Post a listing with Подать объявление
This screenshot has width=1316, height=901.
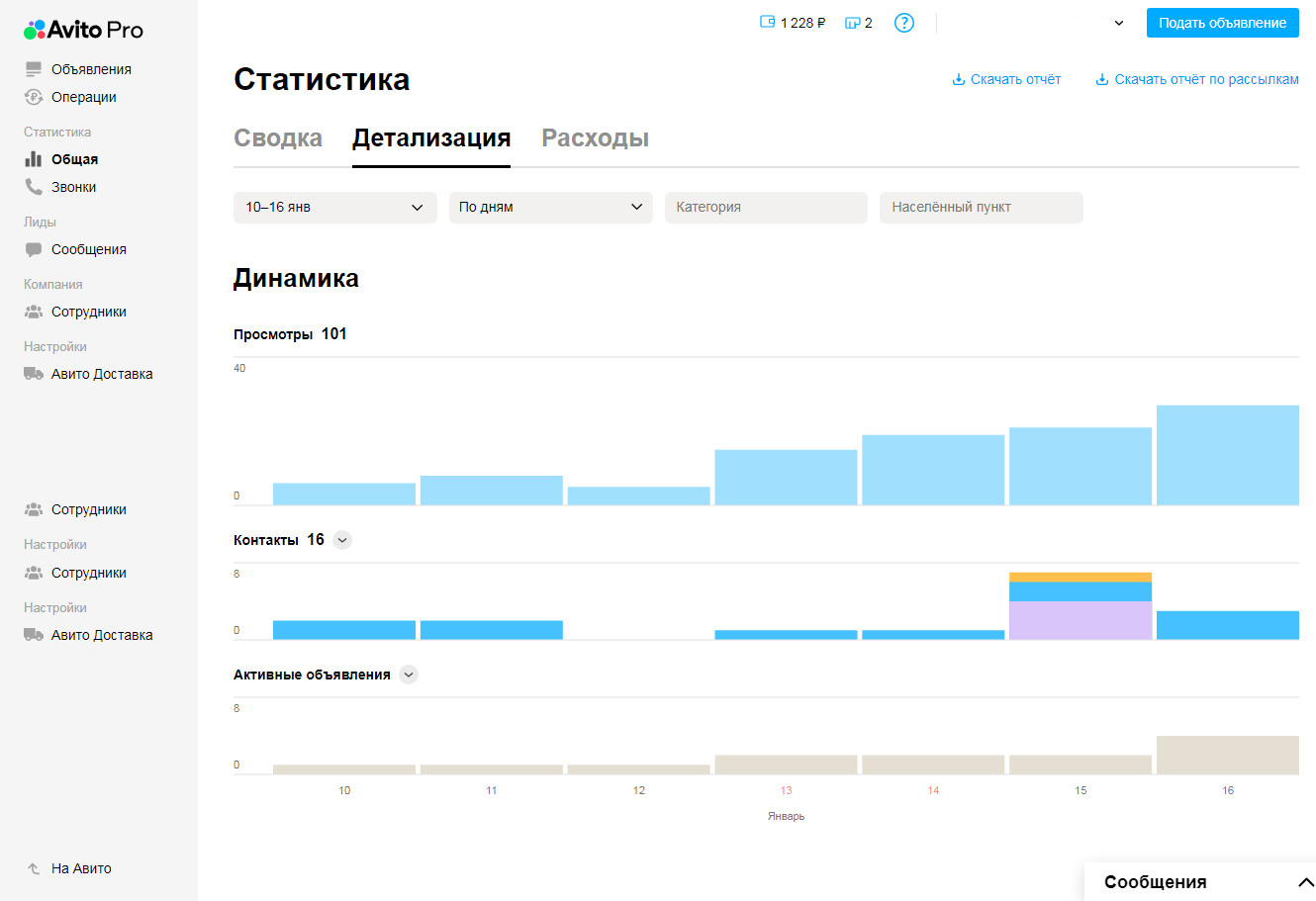coord(1223,23)
